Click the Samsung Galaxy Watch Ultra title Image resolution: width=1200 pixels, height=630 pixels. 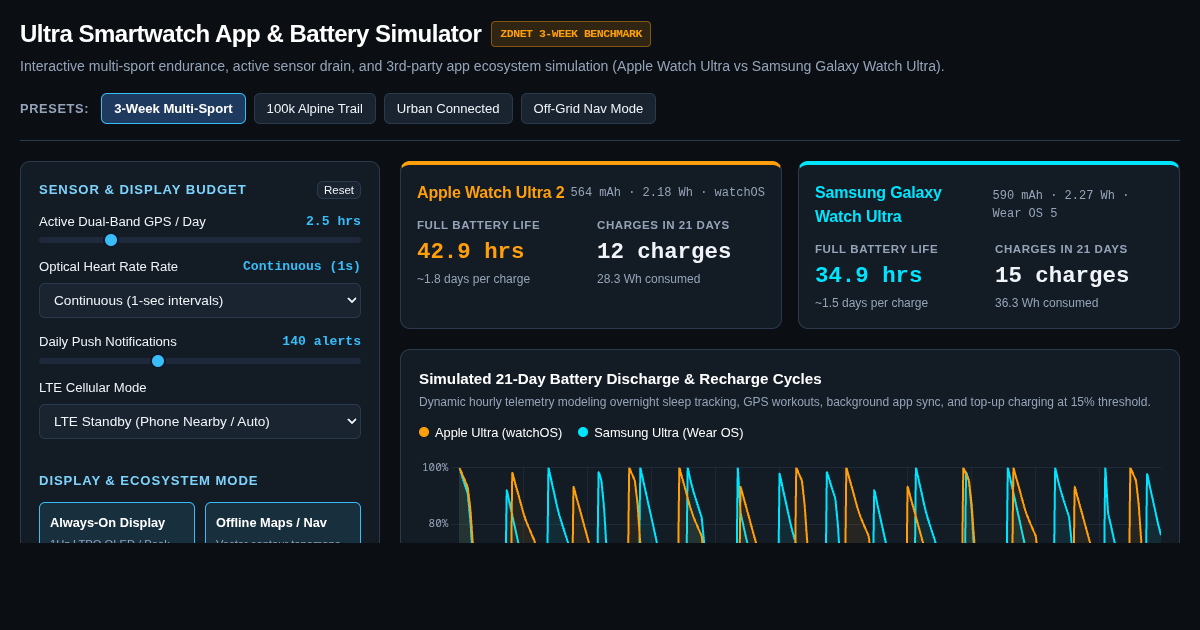[x=878, y=204]
